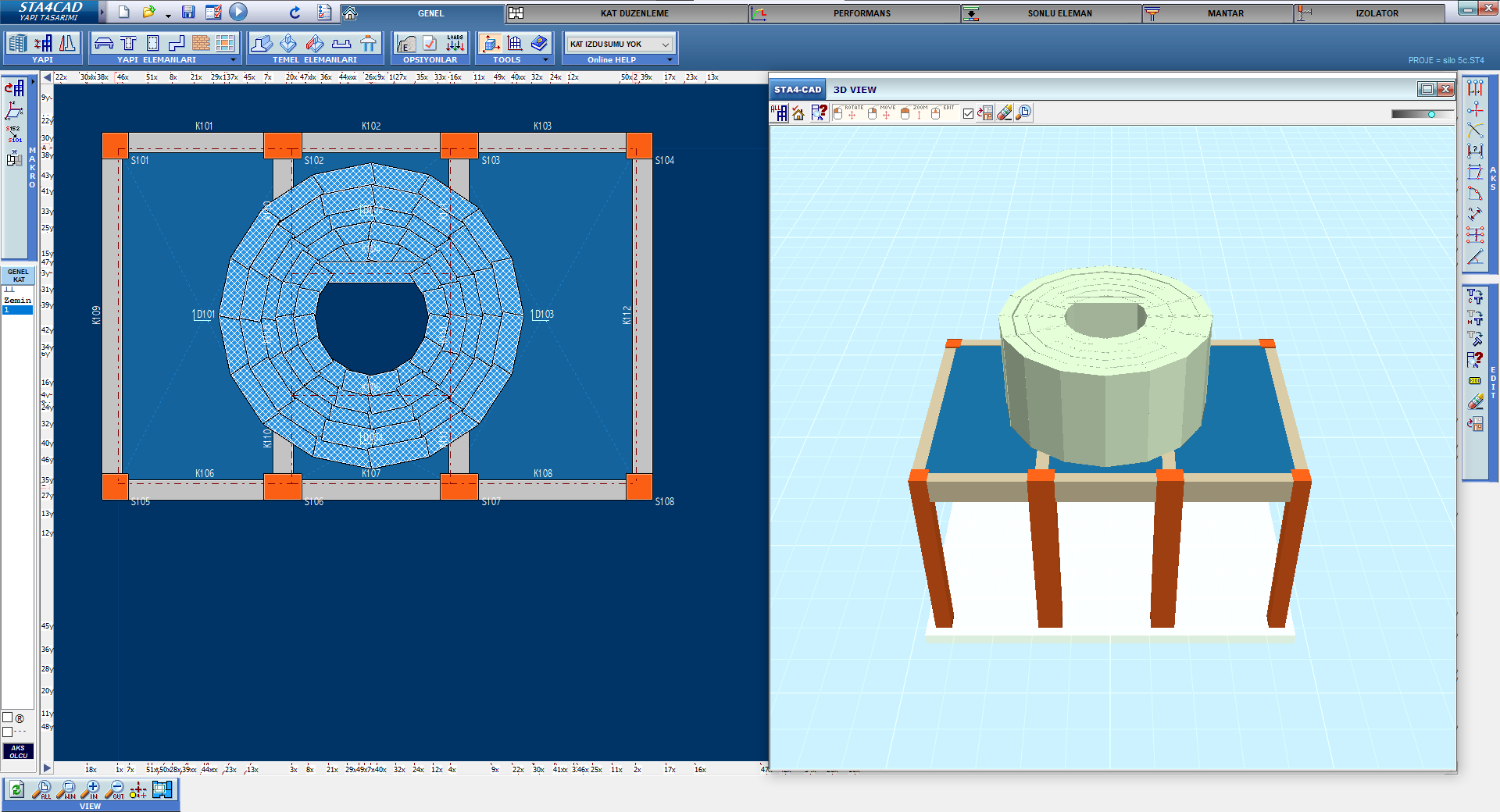Viewport: 1500px width, 812px height.
Task: Expand the TOOLS group dropdown arrow
Action: point(545,60)
